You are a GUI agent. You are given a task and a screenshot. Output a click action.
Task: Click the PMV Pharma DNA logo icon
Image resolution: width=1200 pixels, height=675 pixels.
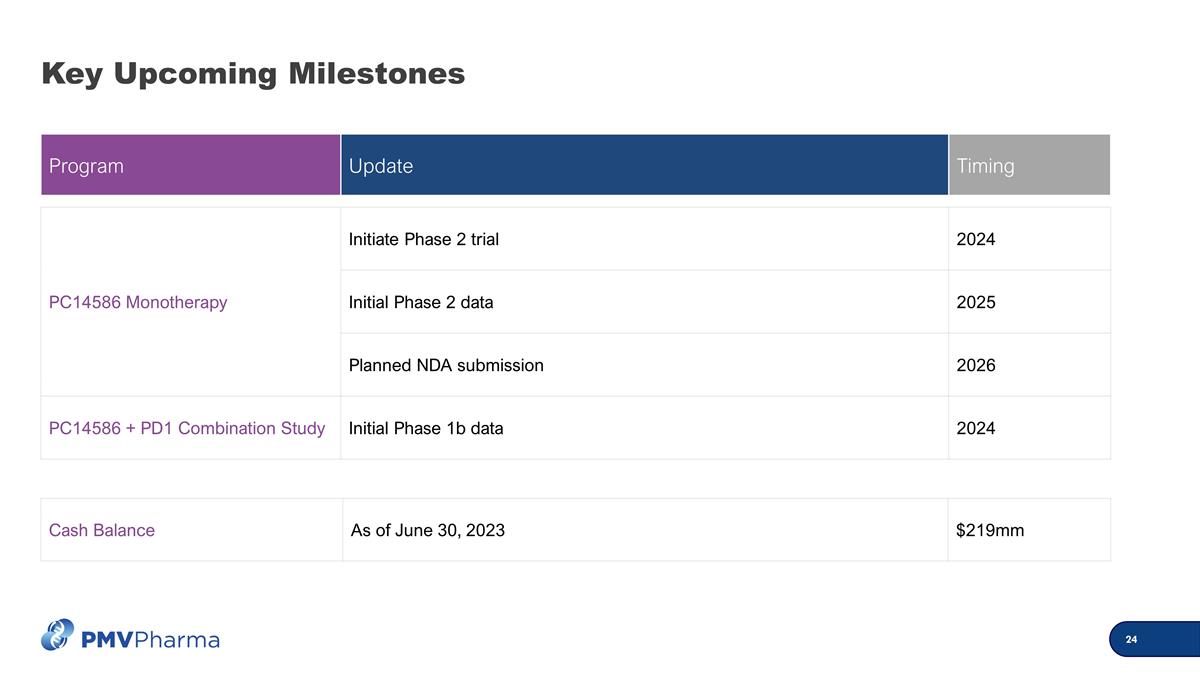tap(59, 634)
